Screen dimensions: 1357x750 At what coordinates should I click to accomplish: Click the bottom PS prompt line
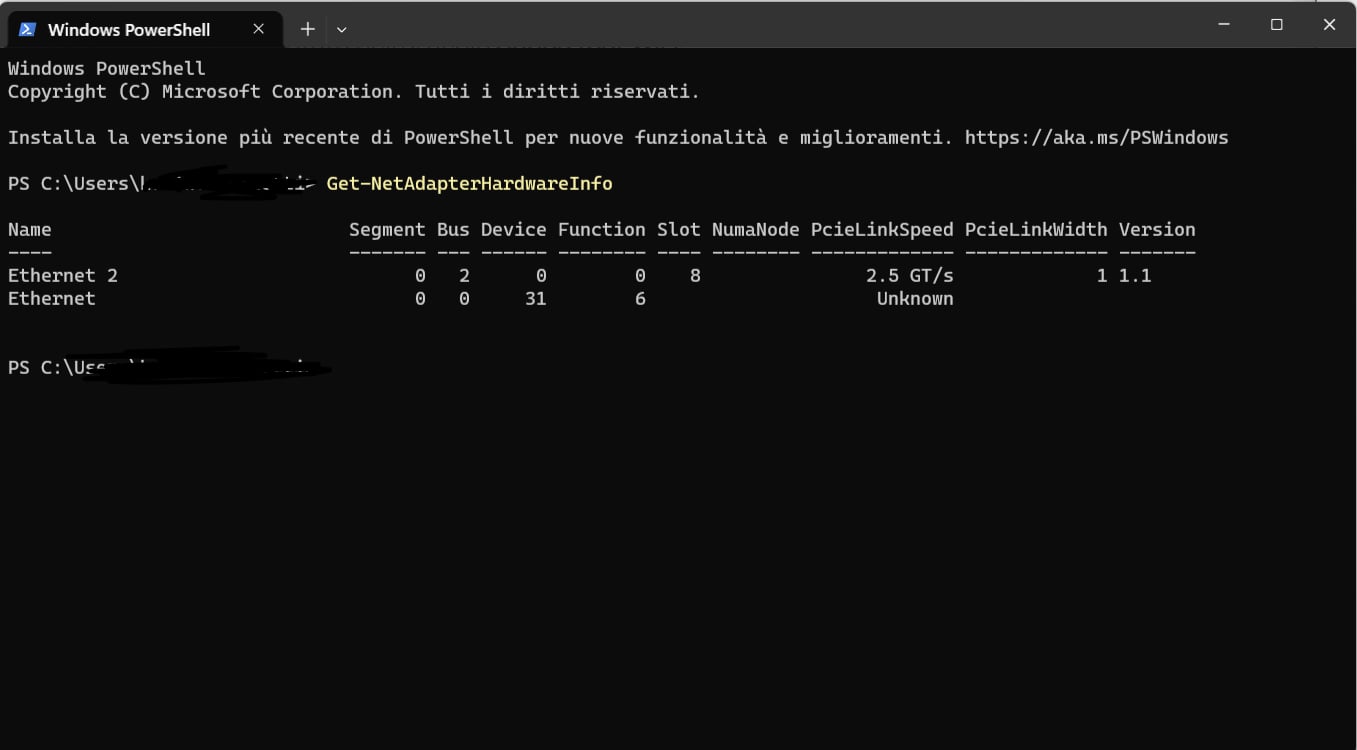(170, 368)
